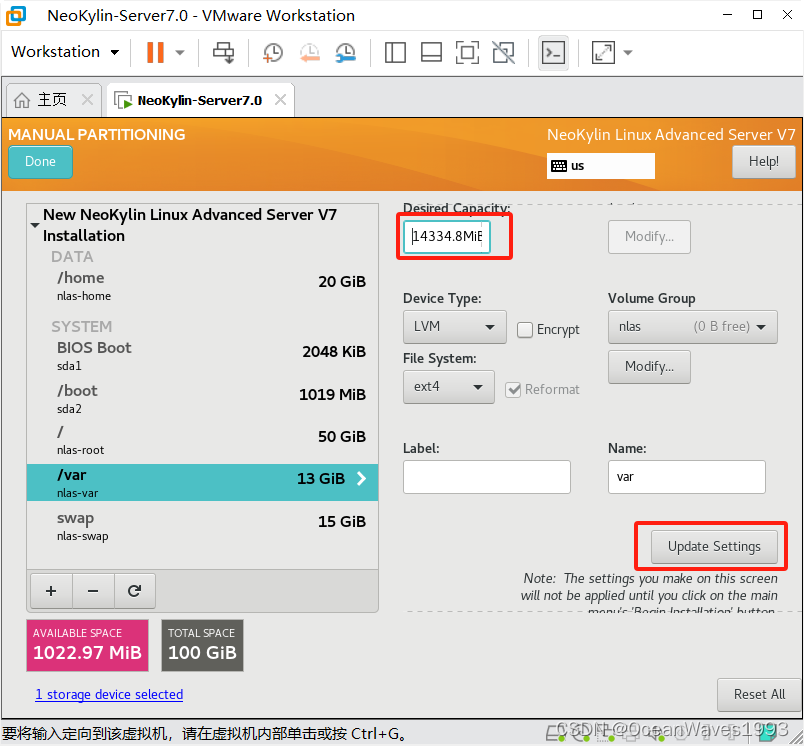Screen dimensions: 804x746
Task: Select the /boot sda2 partition
Action: click(x=203, y=398)
